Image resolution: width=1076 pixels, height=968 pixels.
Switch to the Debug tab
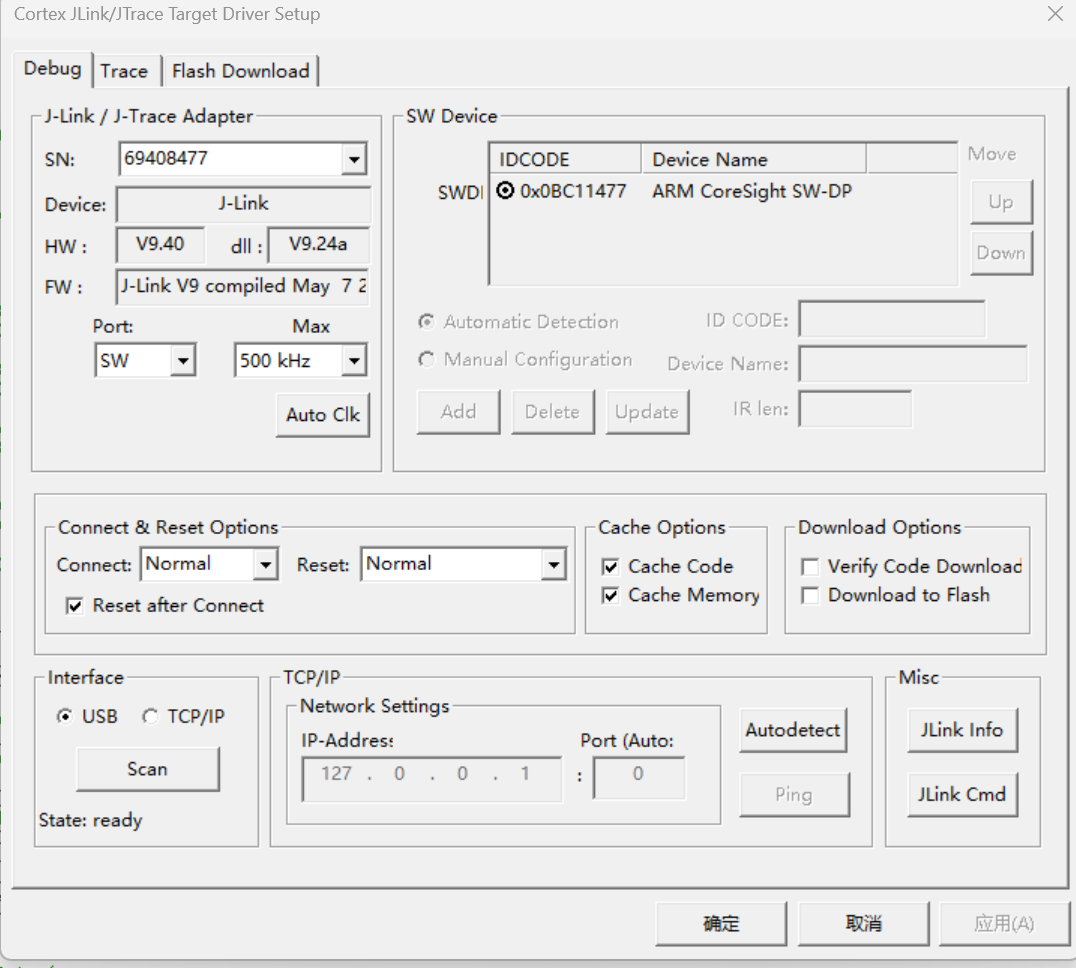(x=52, y=70)
